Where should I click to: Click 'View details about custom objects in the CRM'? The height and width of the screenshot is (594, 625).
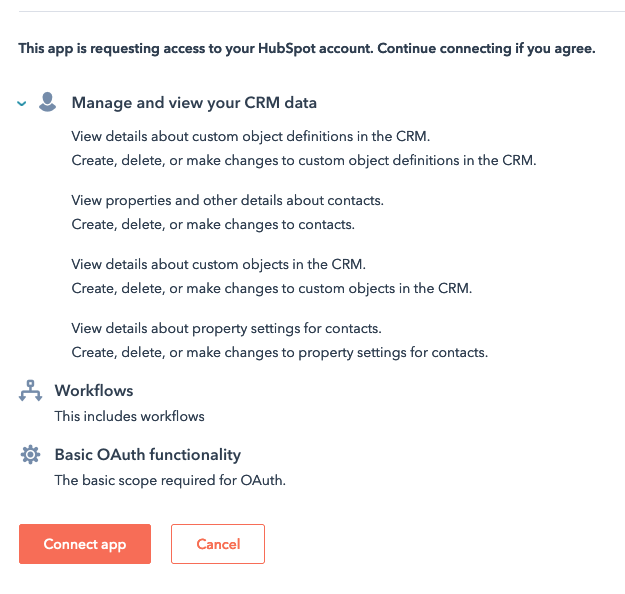tap(218, 264)
